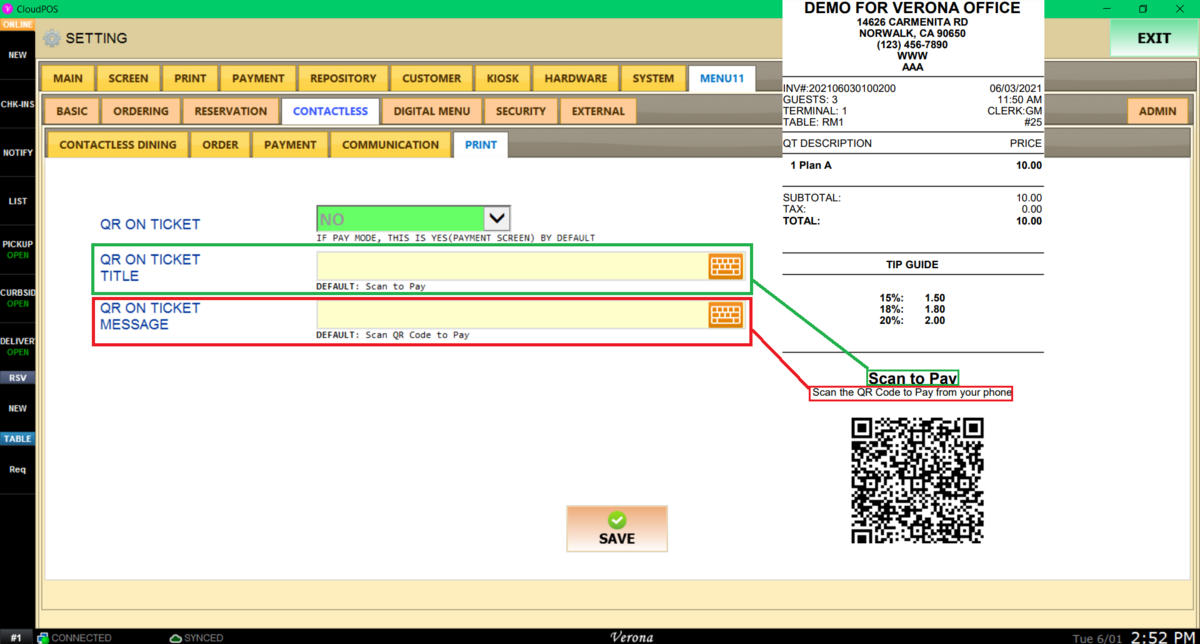Select NOTIFY in the left sidebar
The height and width of the screenshot is (644, 1200).
tap(18, 153)
